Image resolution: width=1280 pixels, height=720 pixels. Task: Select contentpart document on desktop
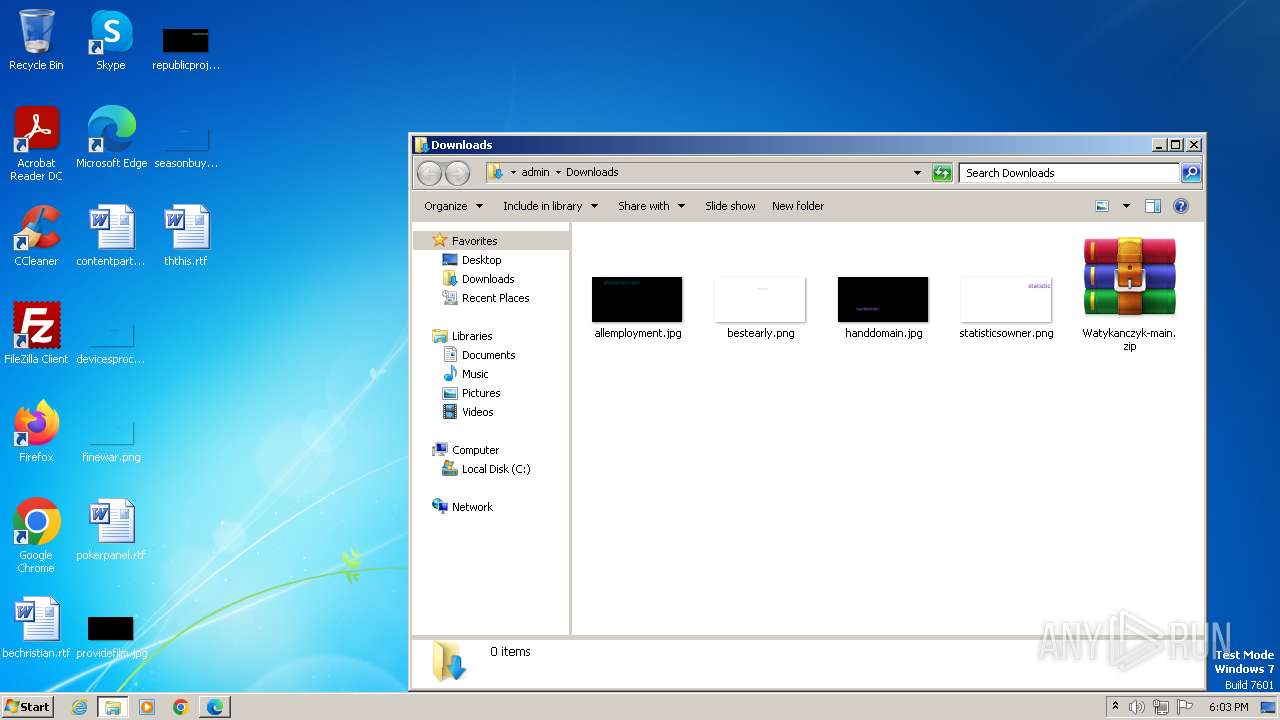[x=111, y=236]
